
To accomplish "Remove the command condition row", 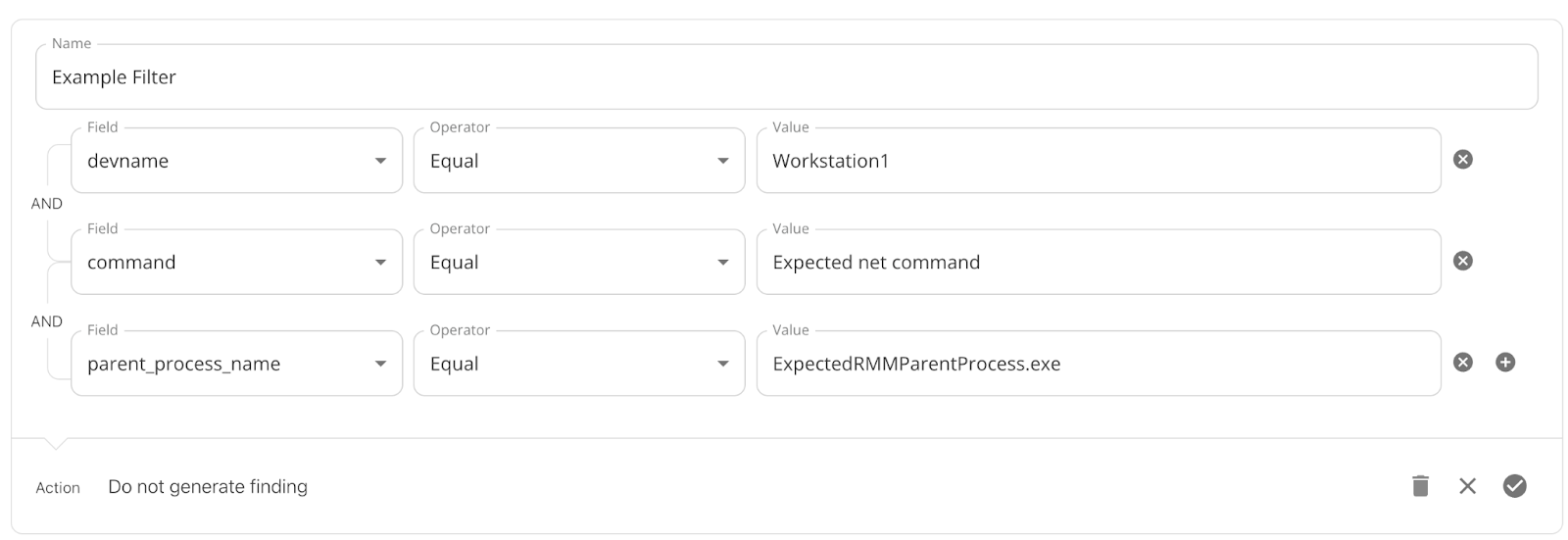I will pyautogui.click(x=1462, y=261).
